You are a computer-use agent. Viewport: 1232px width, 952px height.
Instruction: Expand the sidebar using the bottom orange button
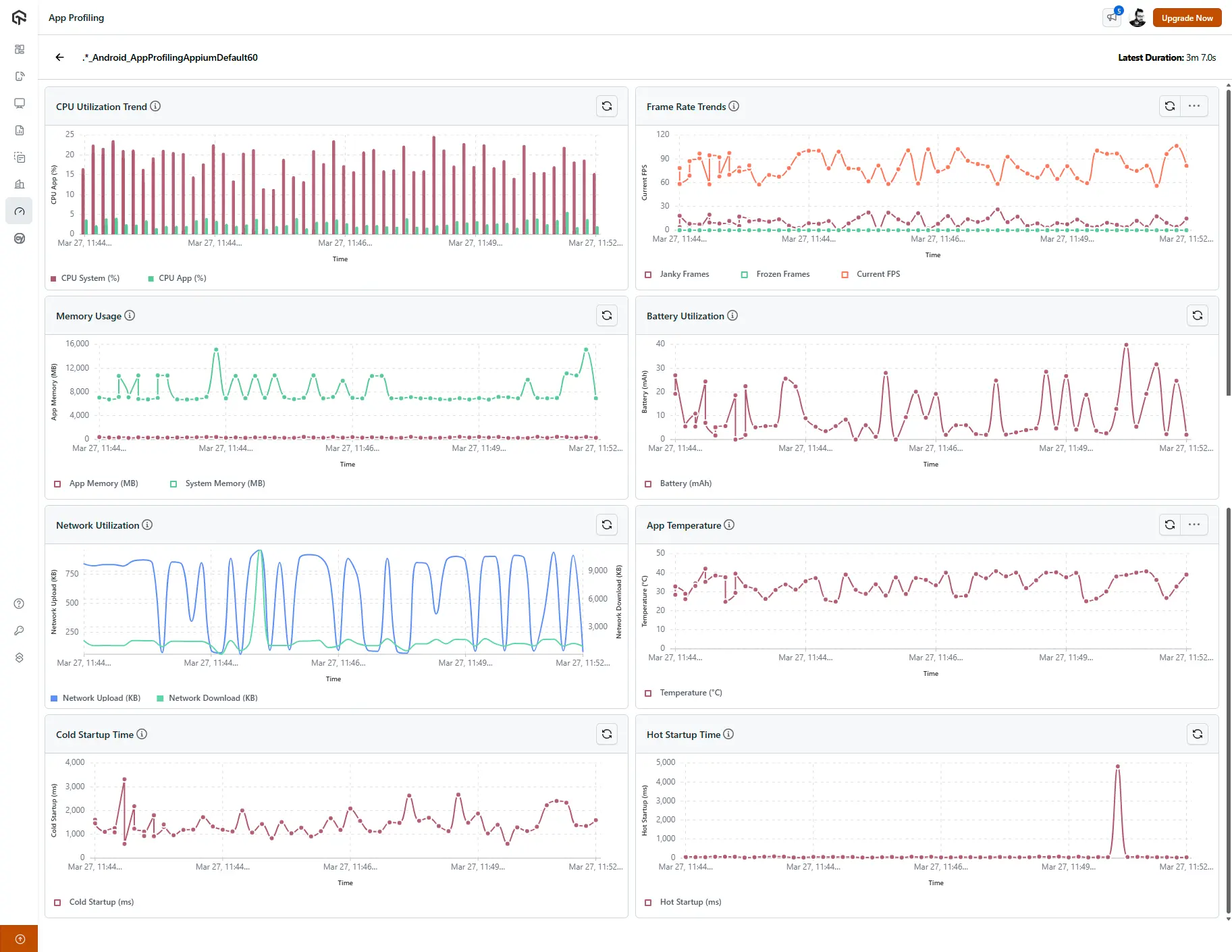coord(20,938)
